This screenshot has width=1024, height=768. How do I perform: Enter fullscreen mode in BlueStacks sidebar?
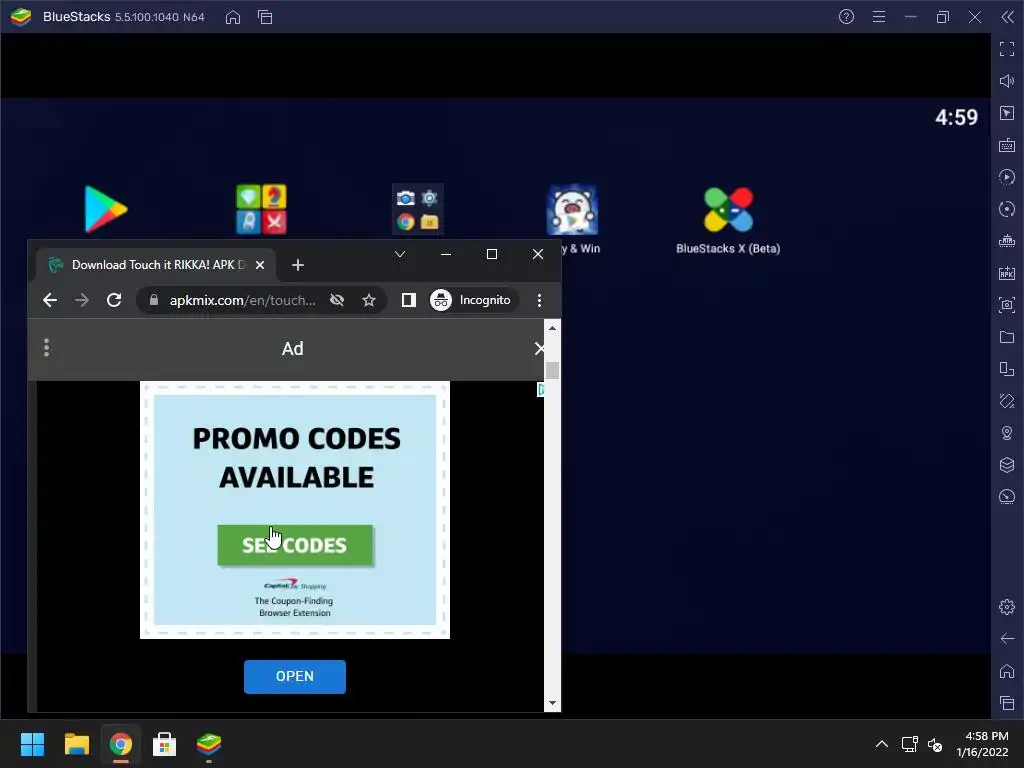click(1007, 49)
